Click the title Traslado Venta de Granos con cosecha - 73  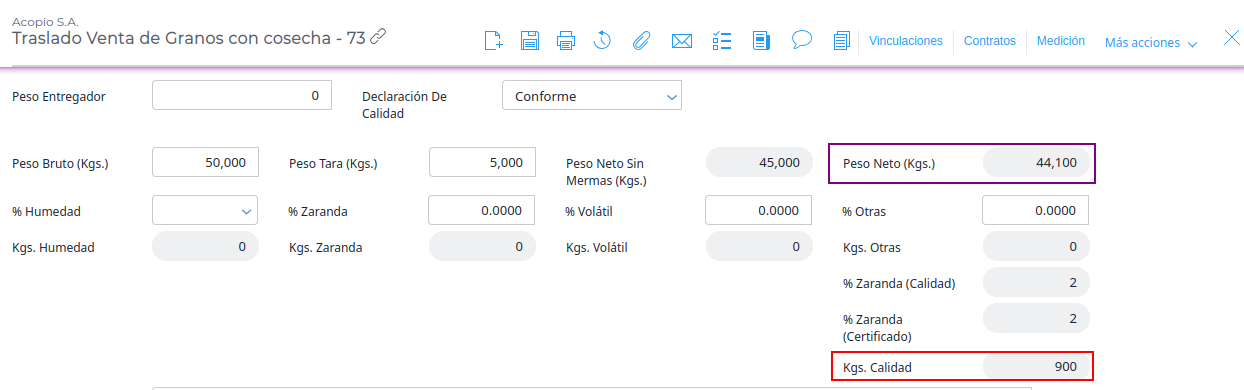click(x=188, y=38)
